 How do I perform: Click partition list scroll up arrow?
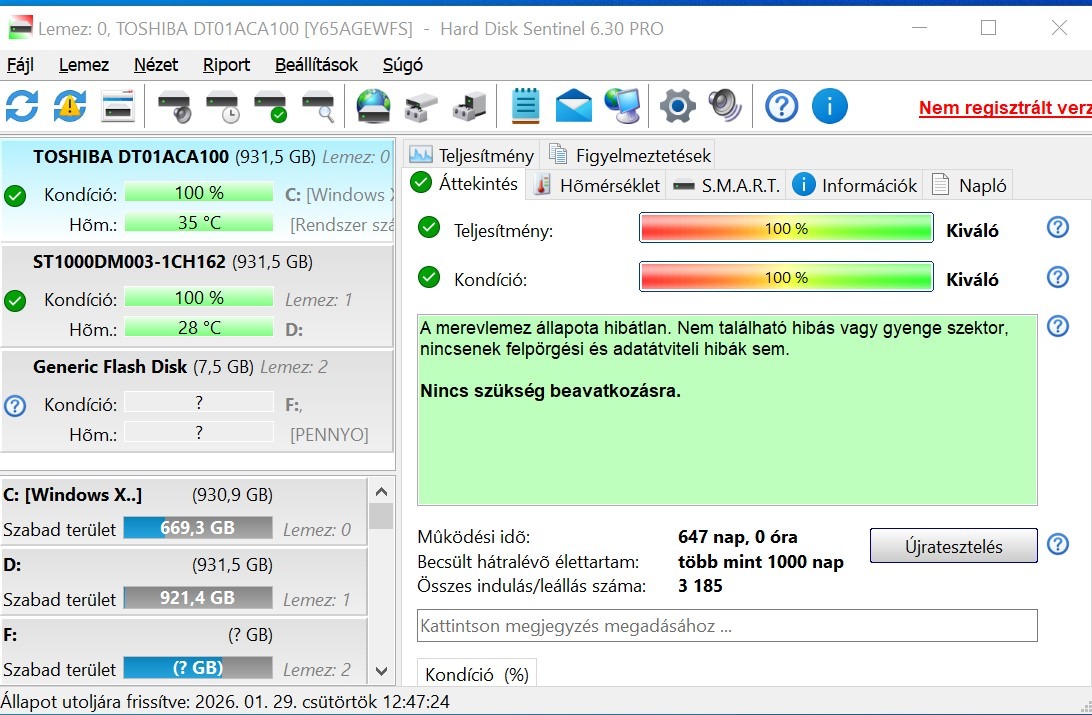pos(381,492)
